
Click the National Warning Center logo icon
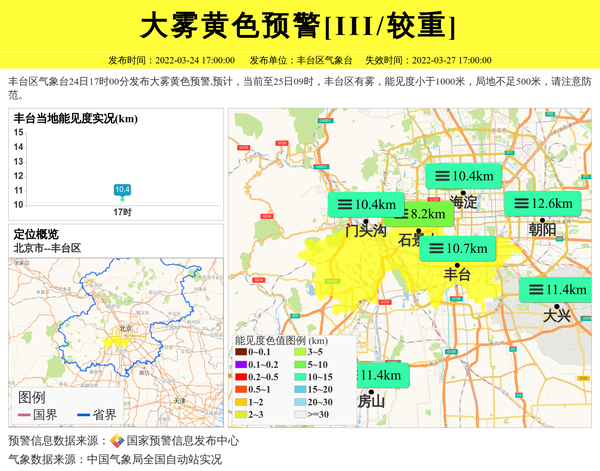pyautogui.click(x=117, y=441)
